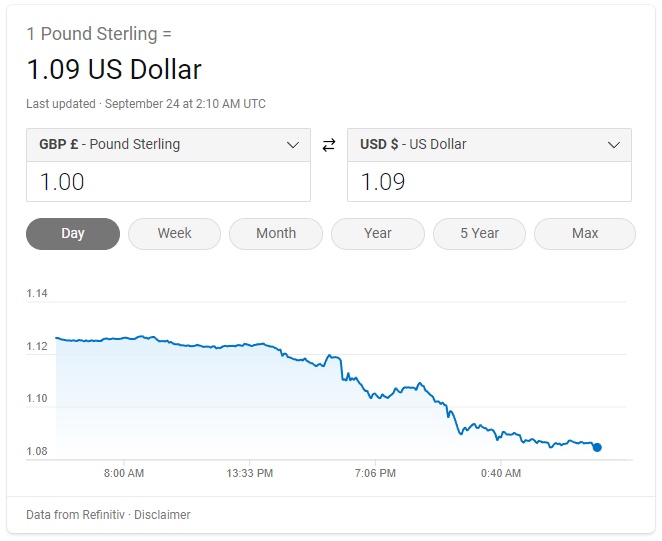Viewport: 662px width, 541px height.
Task: Click the 1.09 US Dollar result heading
Action: [x=114, y=70]
